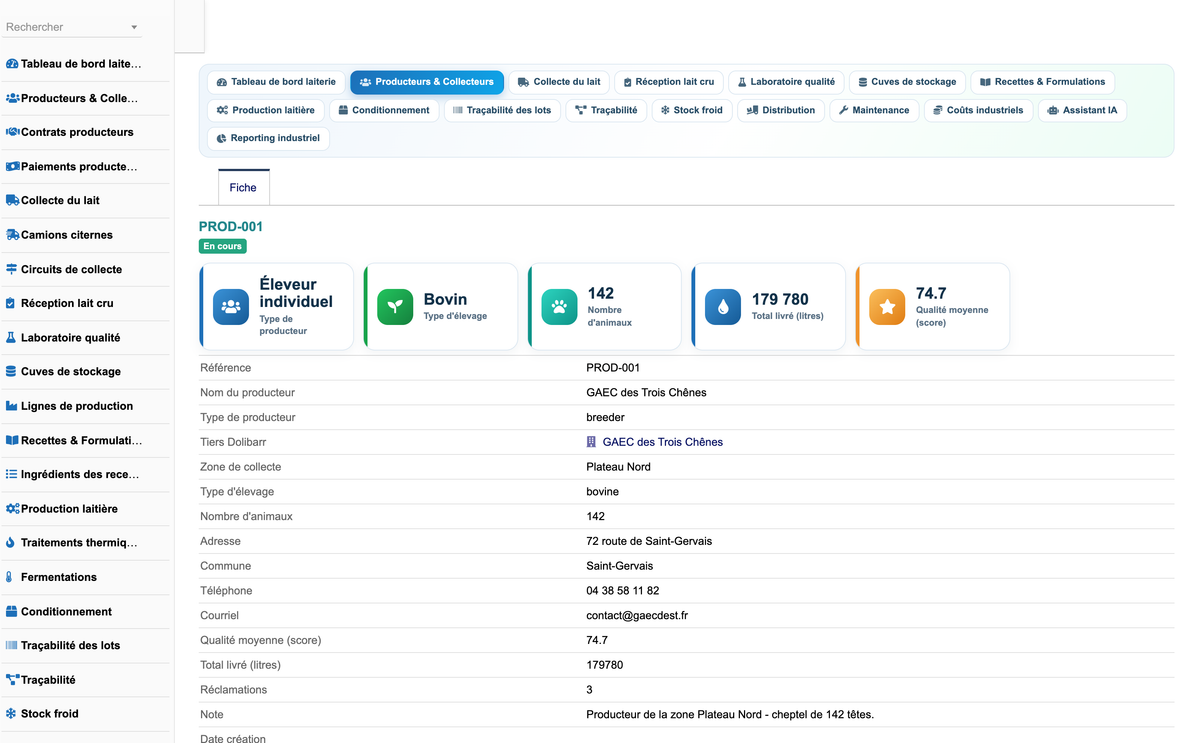Select the email contact@gaecdest.fr value

tap(637, 616)
